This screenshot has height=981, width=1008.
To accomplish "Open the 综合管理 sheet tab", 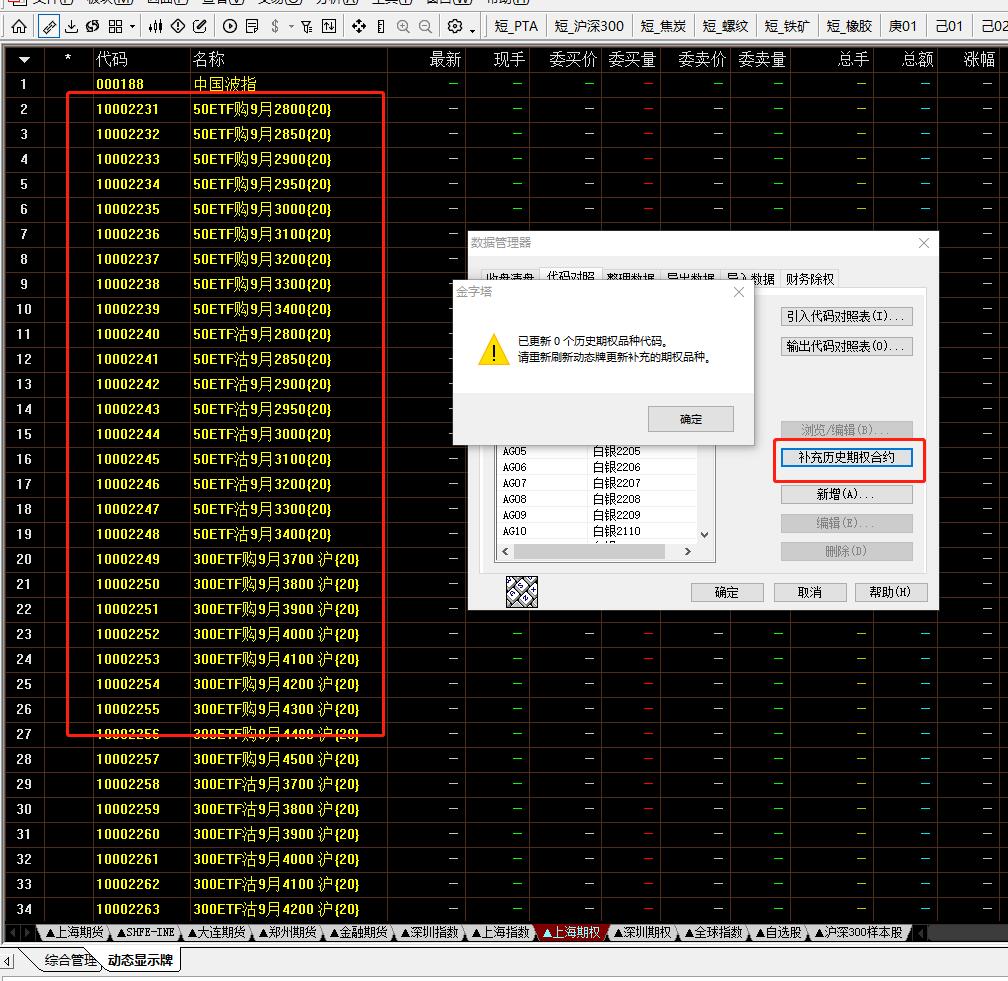I will tap(69, 961).
